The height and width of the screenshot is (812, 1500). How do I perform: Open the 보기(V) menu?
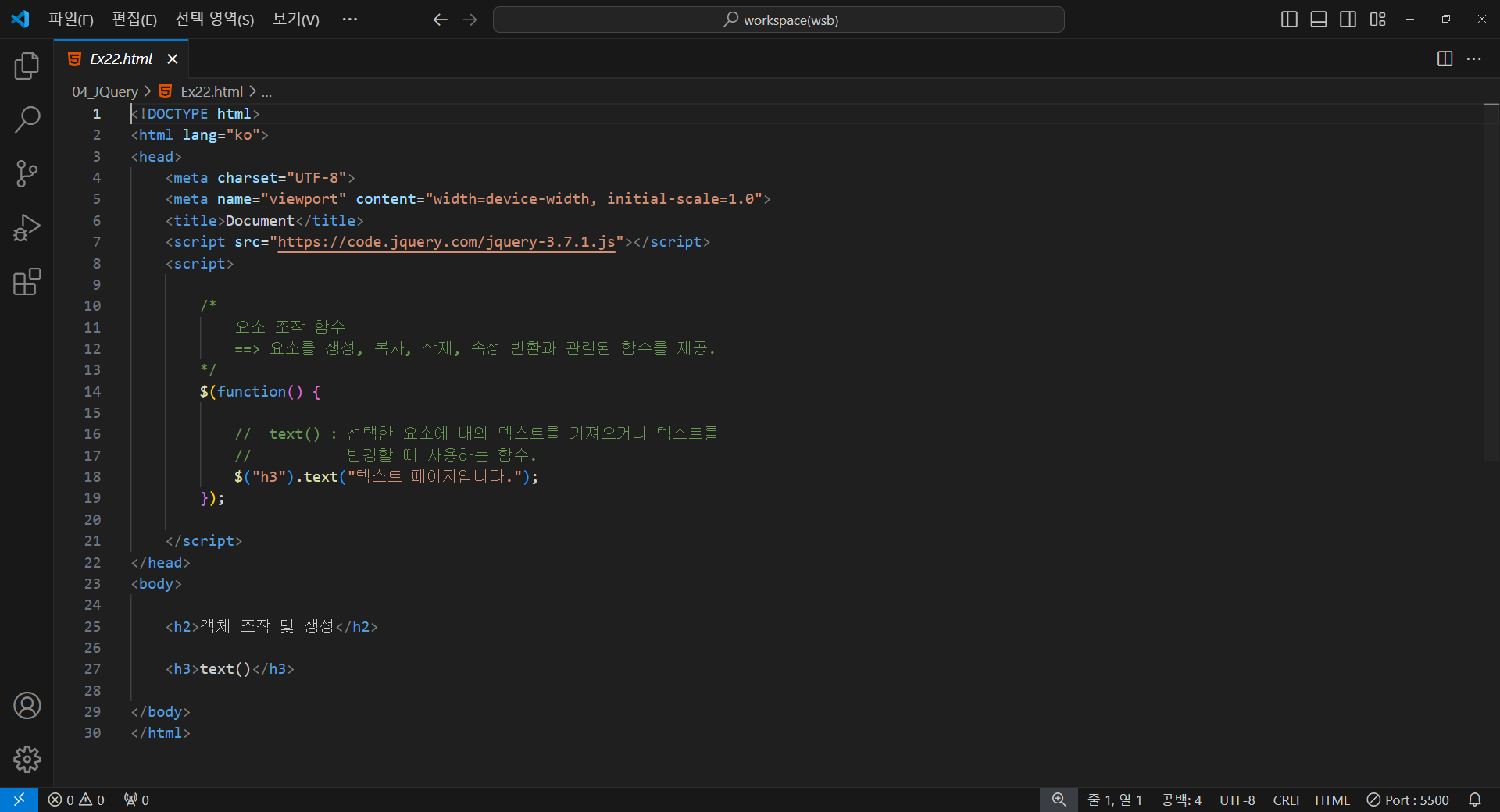(x=296, y=20)
